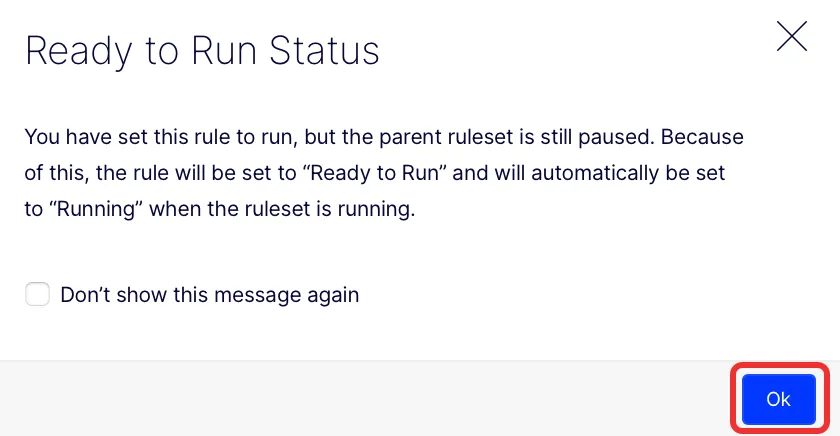Enable the Don't show this message again checkbox
840x436 pixels.
[38, 294]
